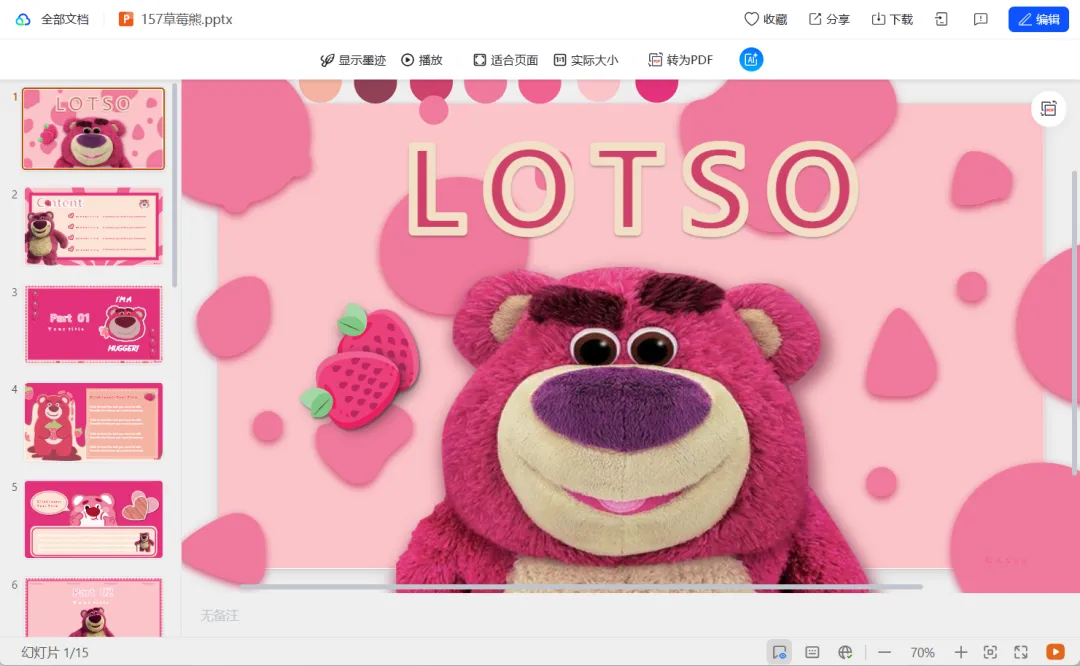The height and width of the screenshot is (666, 1080).
Task: Click 转为PDF convert button
Action: [x=681, y=60]
